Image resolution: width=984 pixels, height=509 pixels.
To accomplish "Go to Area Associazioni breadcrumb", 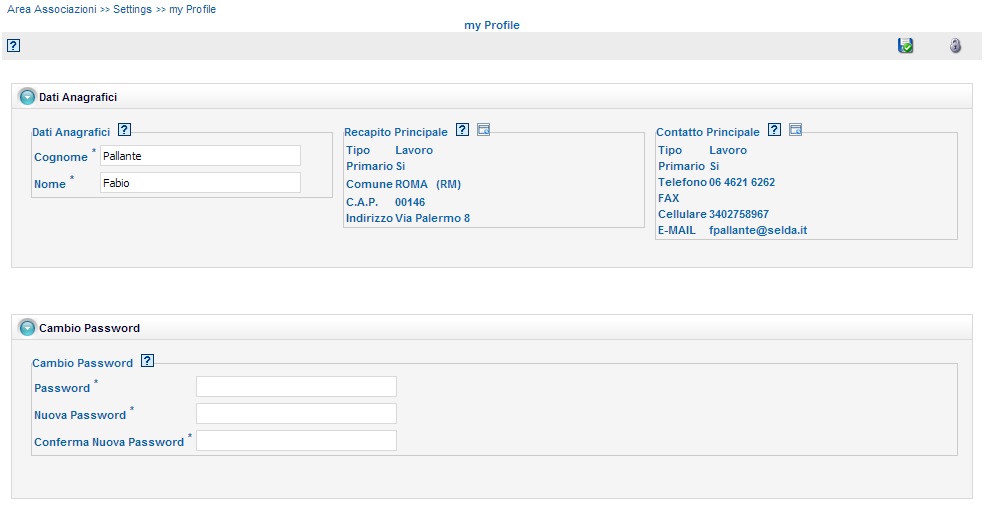I will [x=52, y=9].
